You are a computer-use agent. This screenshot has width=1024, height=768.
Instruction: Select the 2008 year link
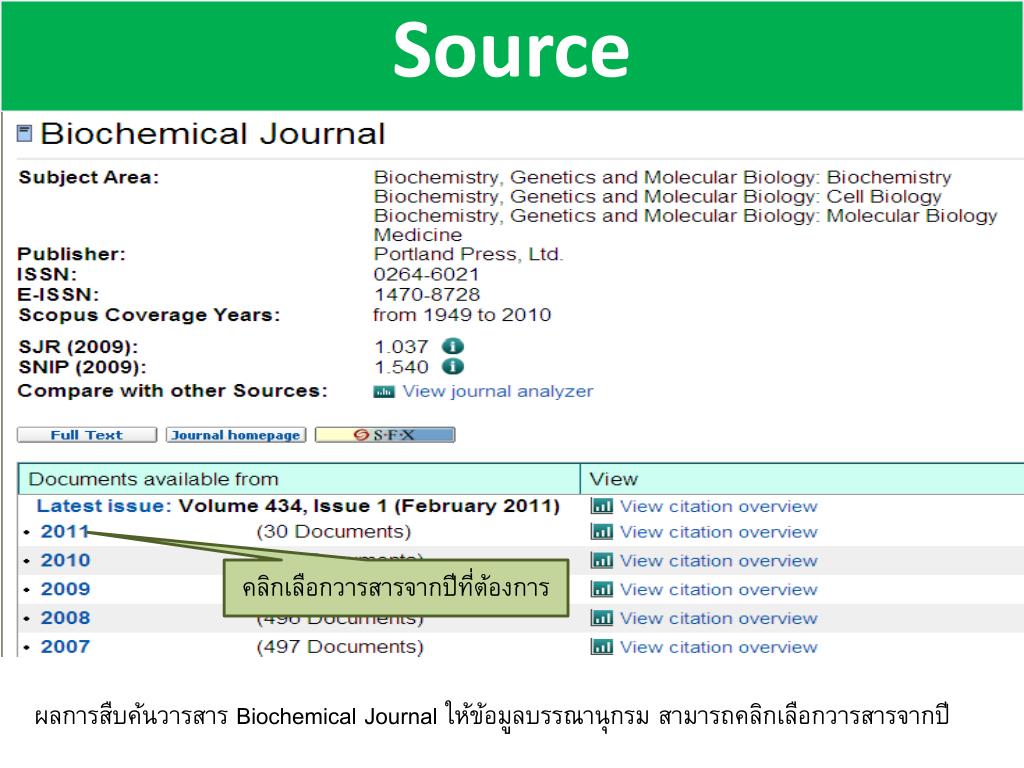[x=65, y=618]
